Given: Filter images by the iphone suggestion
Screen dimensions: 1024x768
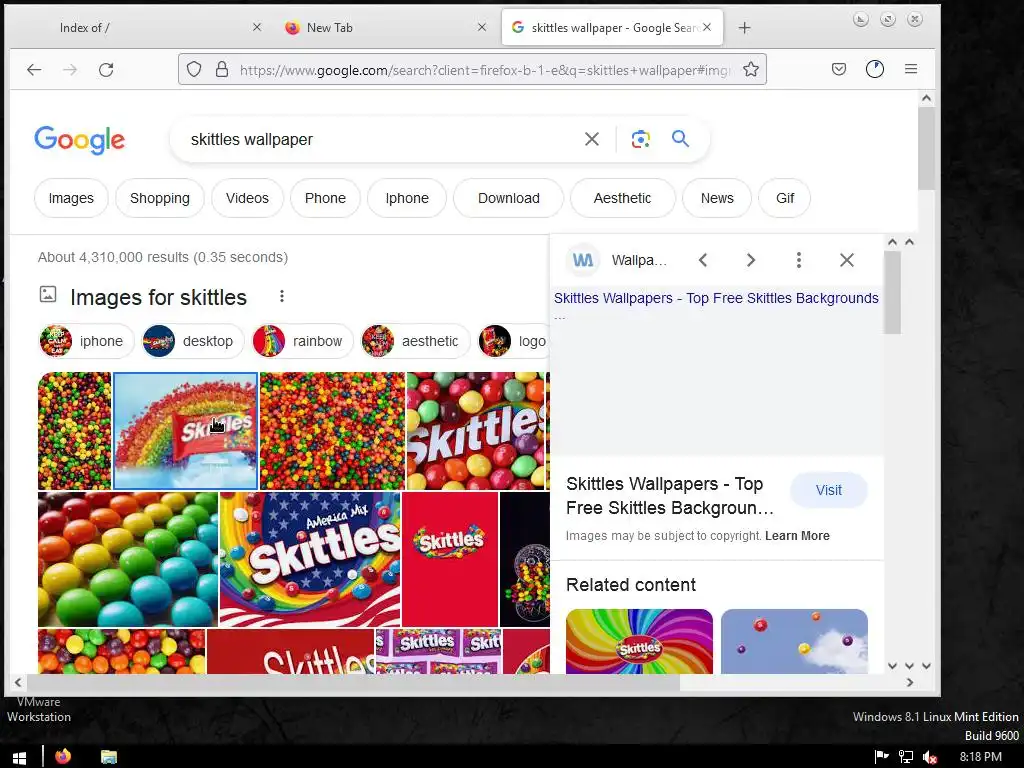Looking at the screenshot, I should (86, 341).
